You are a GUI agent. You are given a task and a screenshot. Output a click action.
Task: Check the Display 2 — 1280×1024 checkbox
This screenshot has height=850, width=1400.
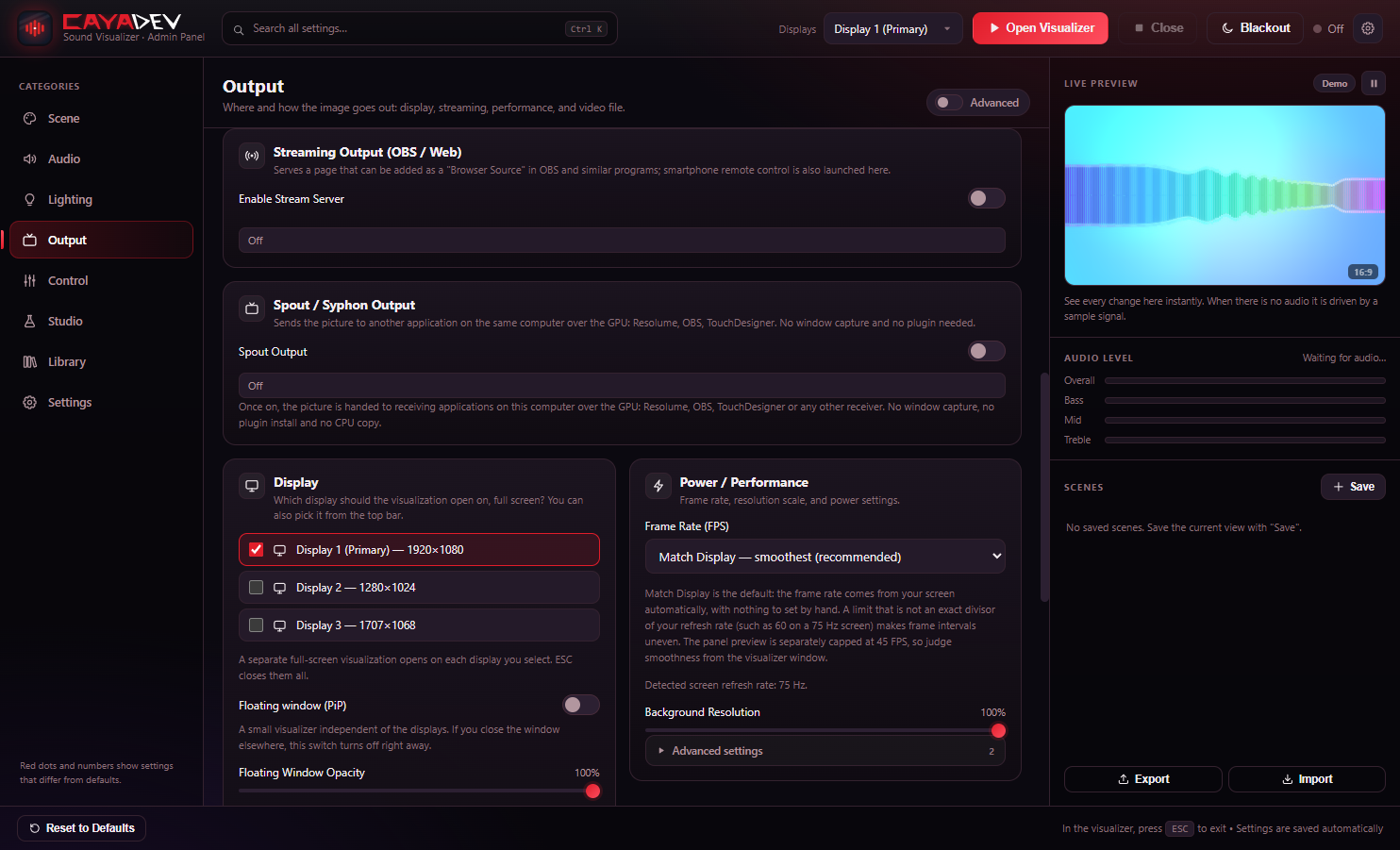257,588
